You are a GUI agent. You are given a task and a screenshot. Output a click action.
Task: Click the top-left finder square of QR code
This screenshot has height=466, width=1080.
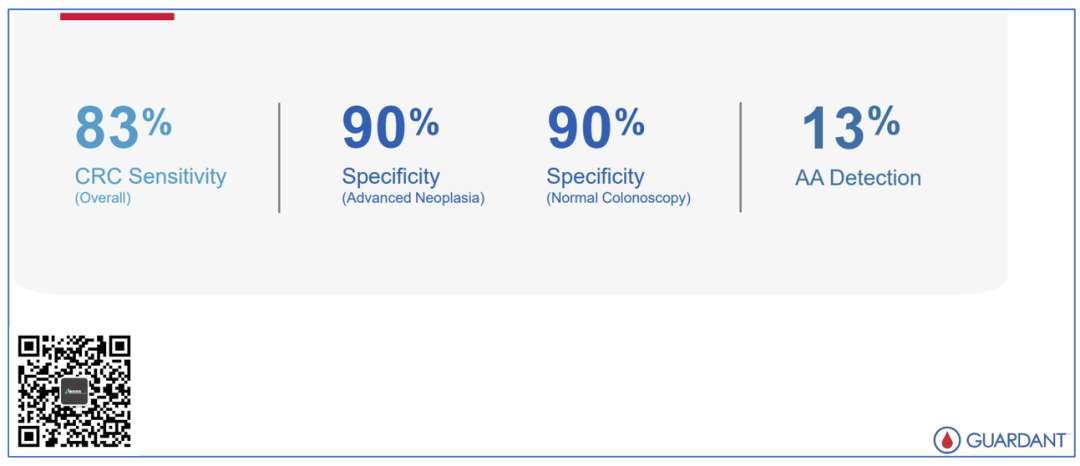pyautogui.click(x=29, y=346)
